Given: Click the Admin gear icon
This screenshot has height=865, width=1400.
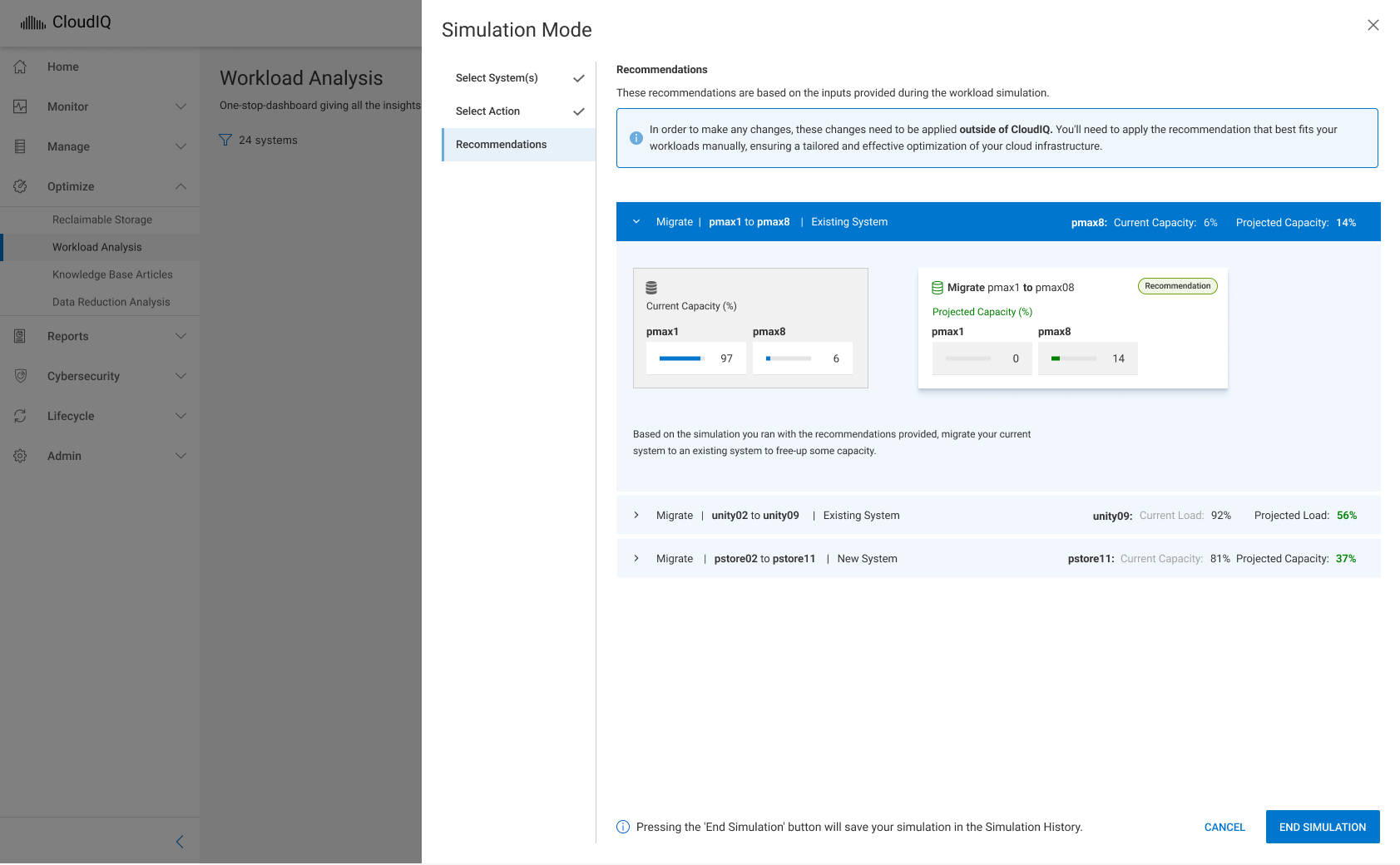Looking at the screenshot, I should tap(21, 456).
